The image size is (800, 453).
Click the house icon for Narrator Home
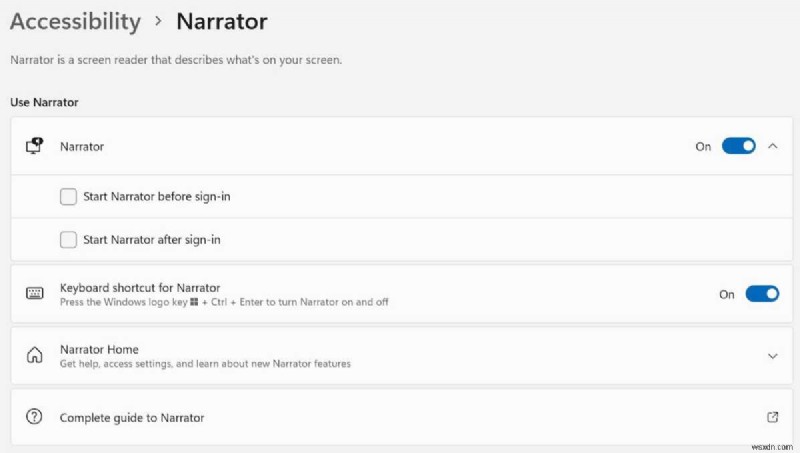[x=34, y=356]
